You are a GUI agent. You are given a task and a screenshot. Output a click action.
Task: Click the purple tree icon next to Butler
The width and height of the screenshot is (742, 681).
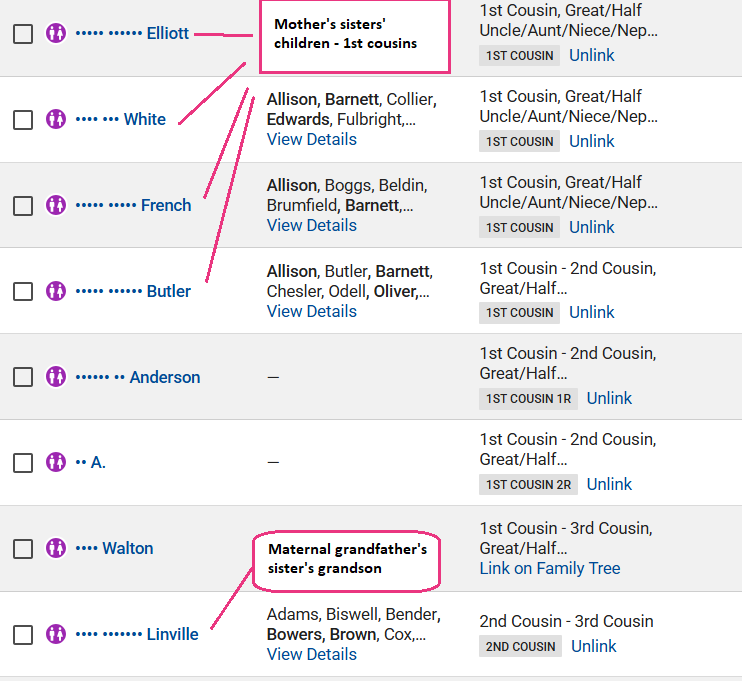click(x=56, y=291)
